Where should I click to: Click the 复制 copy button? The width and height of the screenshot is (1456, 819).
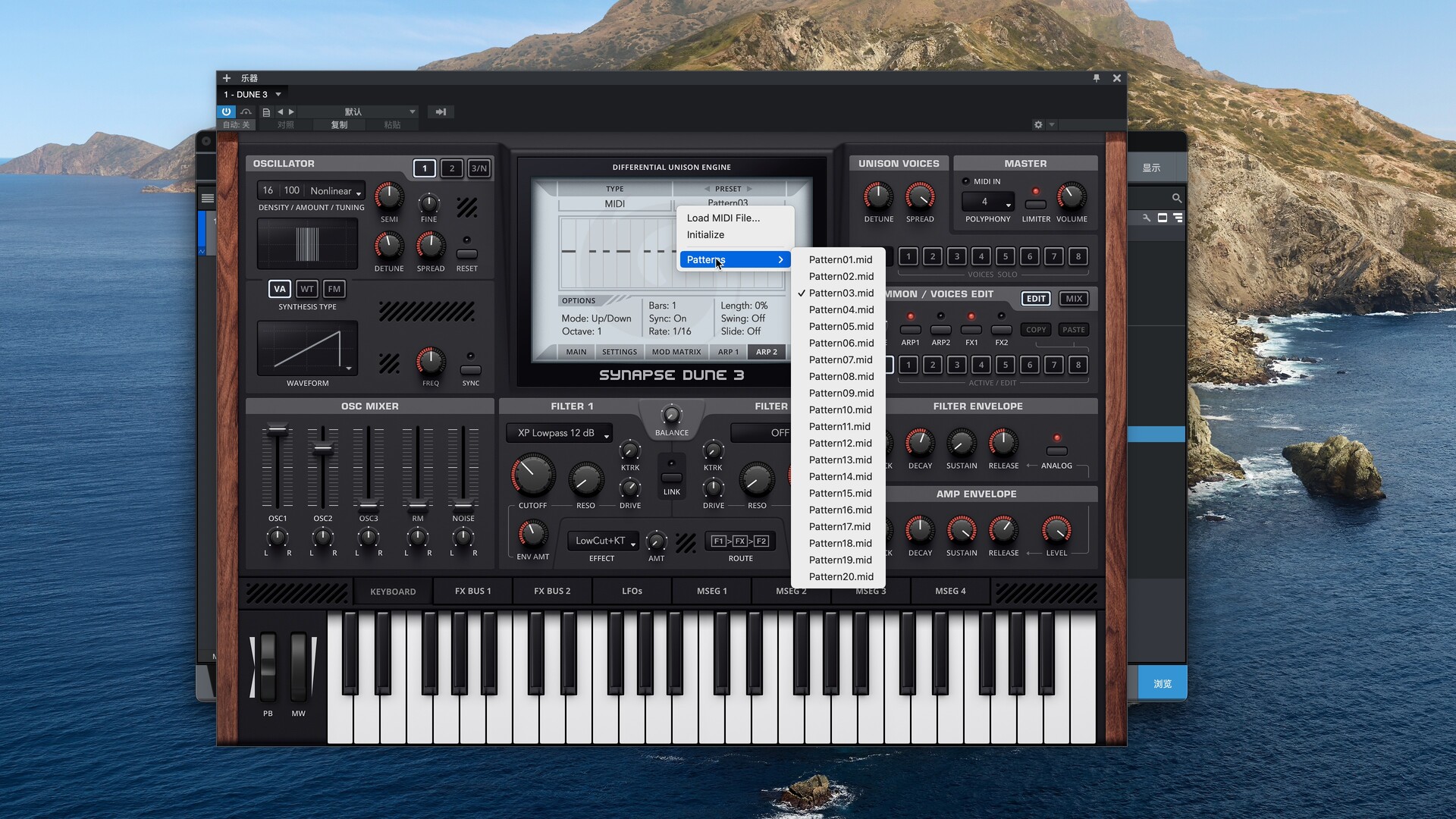(x=339, y=125)
